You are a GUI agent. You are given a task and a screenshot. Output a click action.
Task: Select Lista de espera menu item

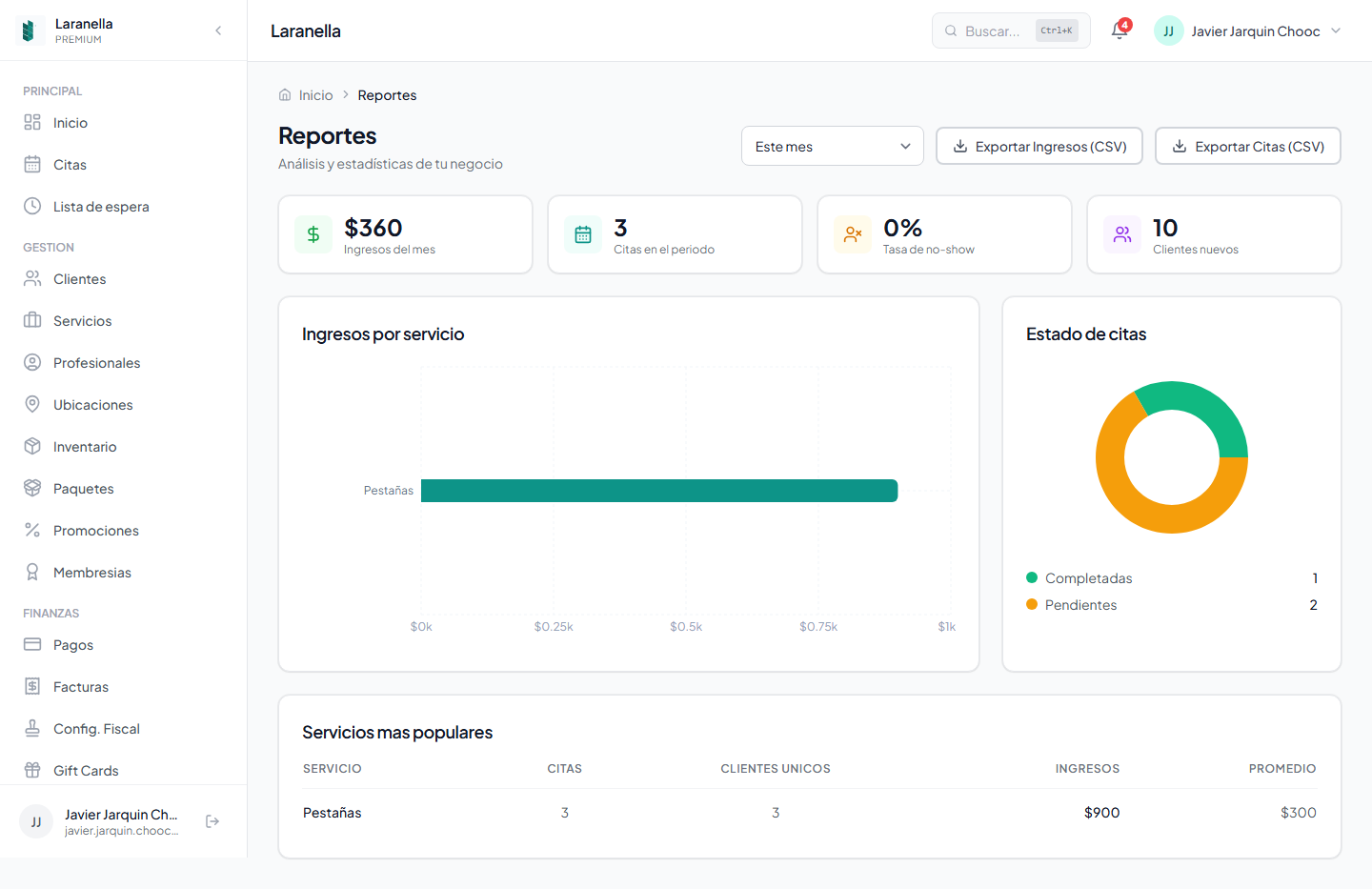tap(101, 207)
